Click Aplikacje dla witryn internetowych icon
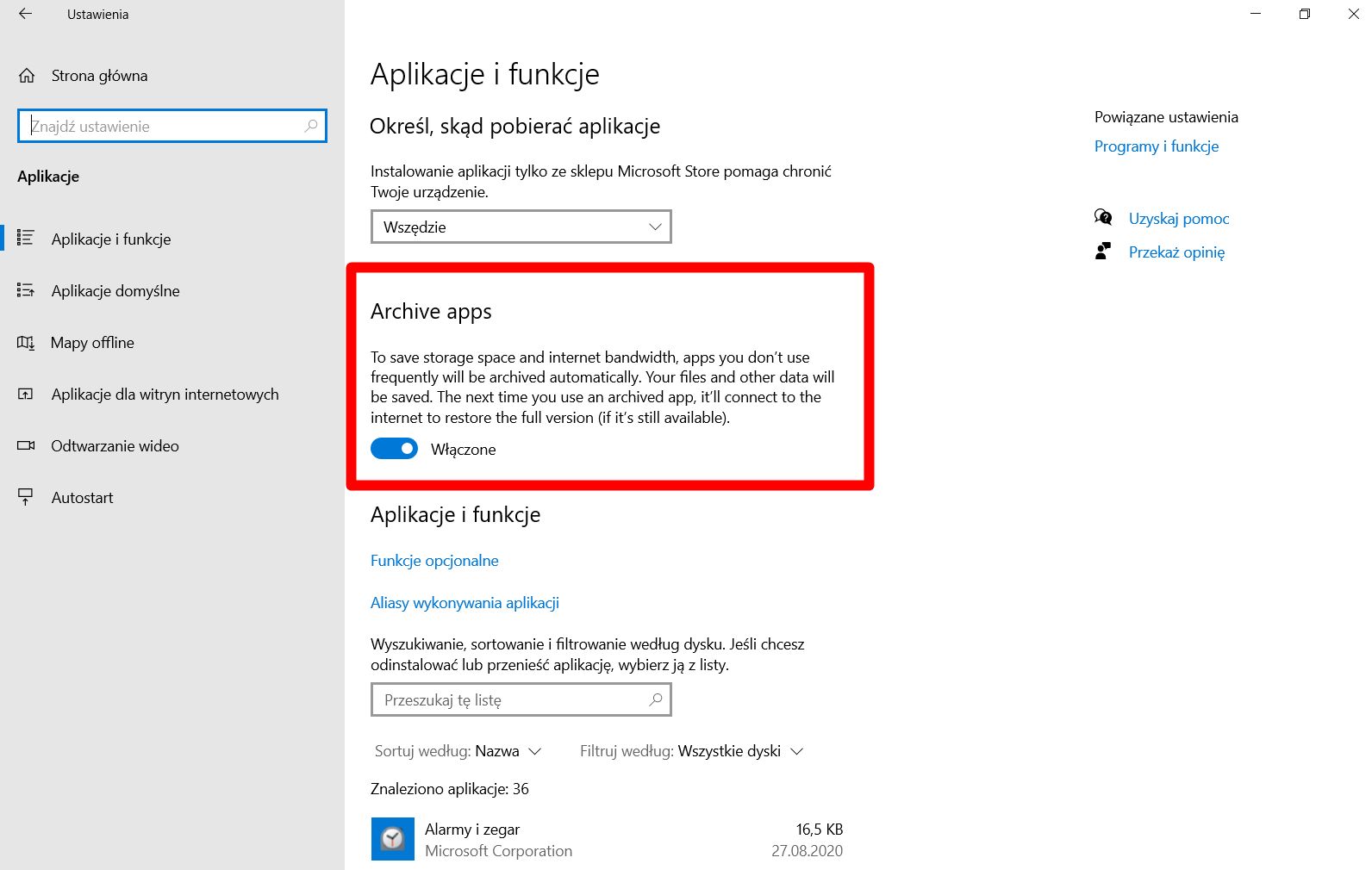This screenshot has height=870, width=1372. 26,395
